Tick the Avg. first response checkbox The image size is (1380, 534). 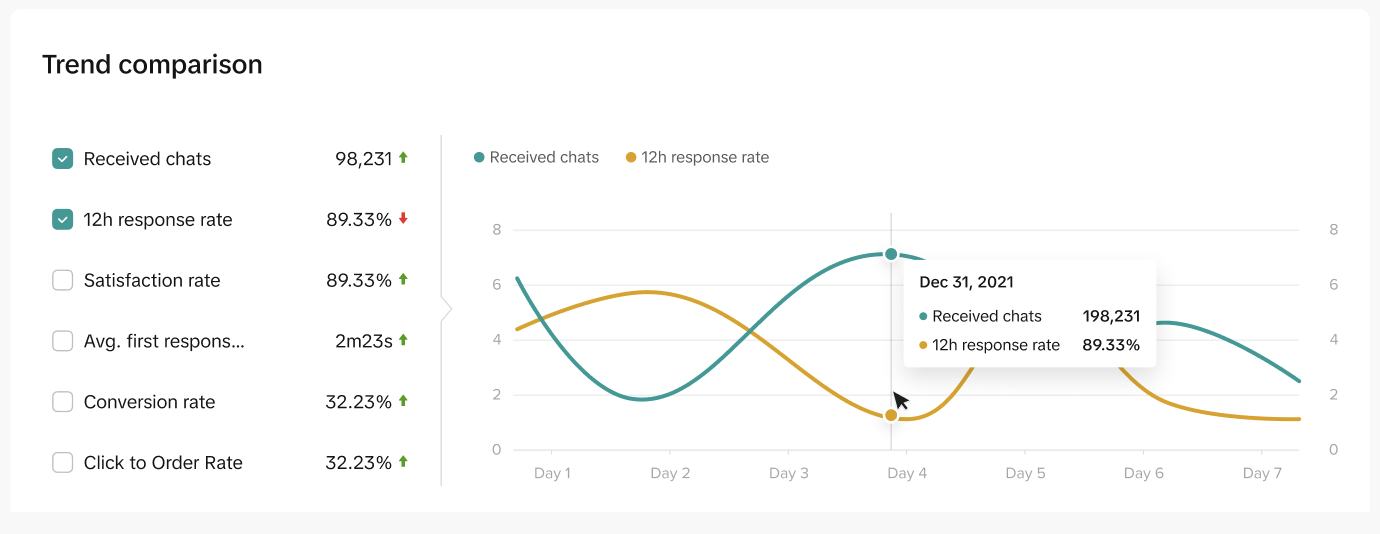(x=63, y=341)
